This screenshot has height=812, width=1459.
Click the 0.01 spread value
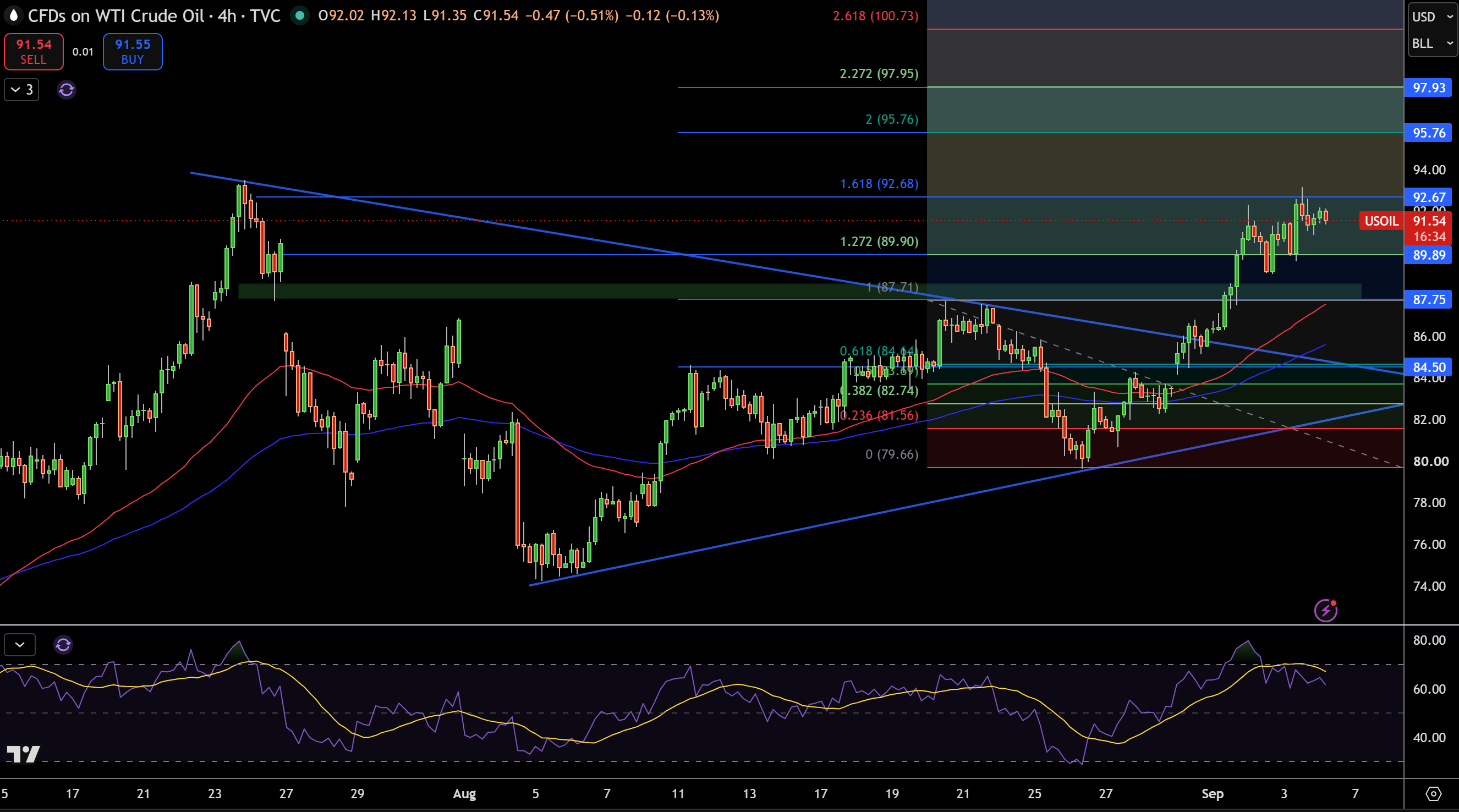(x=83, y=52)
